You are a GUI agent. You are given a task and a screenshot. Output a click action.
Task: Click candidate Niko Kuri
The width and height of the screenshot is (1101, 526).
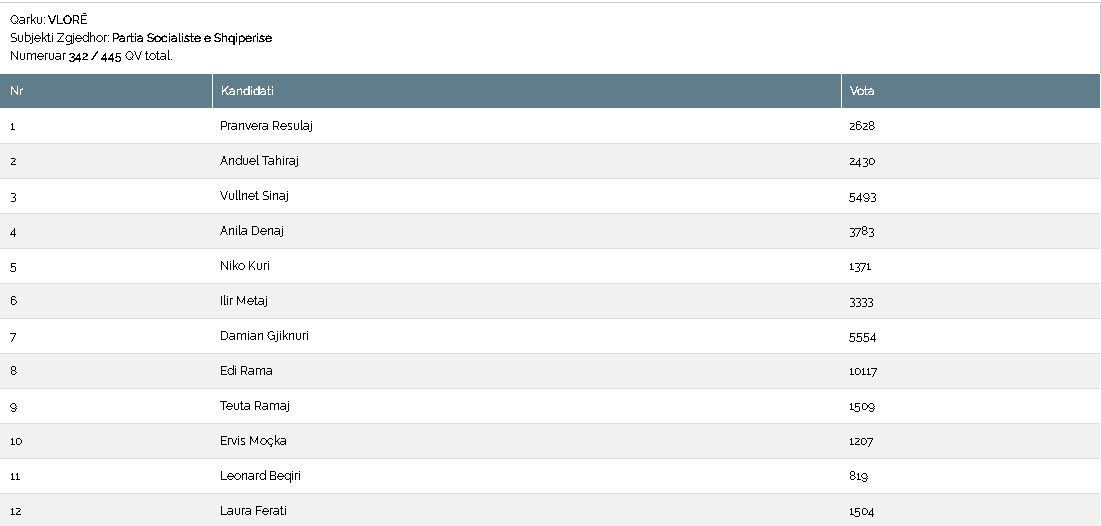click(x=244, y=266)
